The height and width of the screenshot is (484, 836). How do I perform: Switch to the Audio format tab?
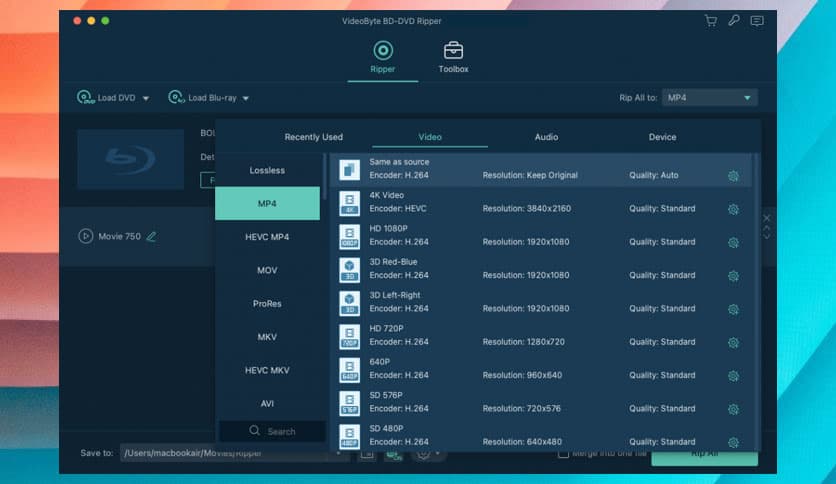[546, 137]
